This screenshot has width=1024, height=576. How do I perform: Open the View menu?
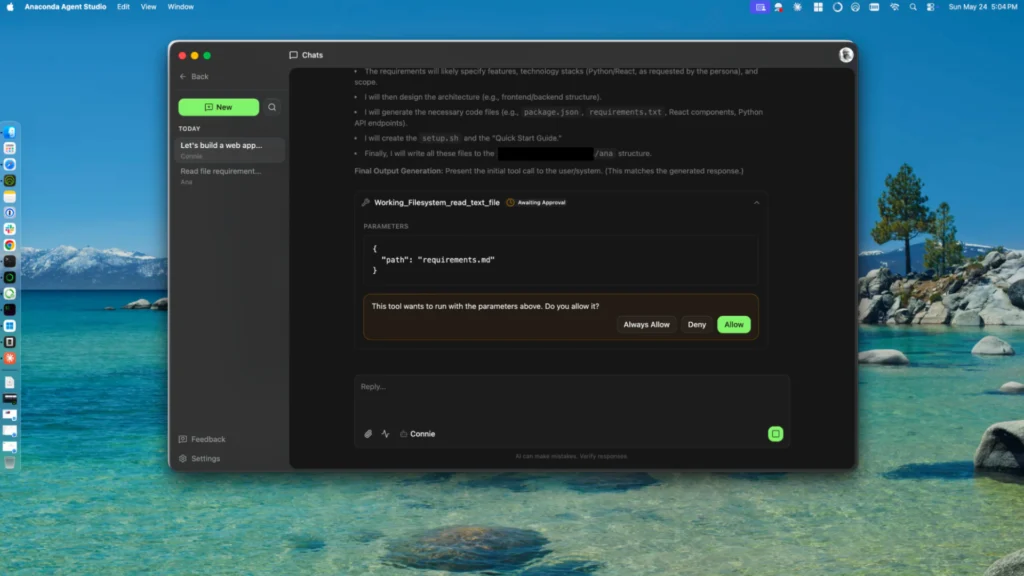pyautogui.click(x=148, y=7)
